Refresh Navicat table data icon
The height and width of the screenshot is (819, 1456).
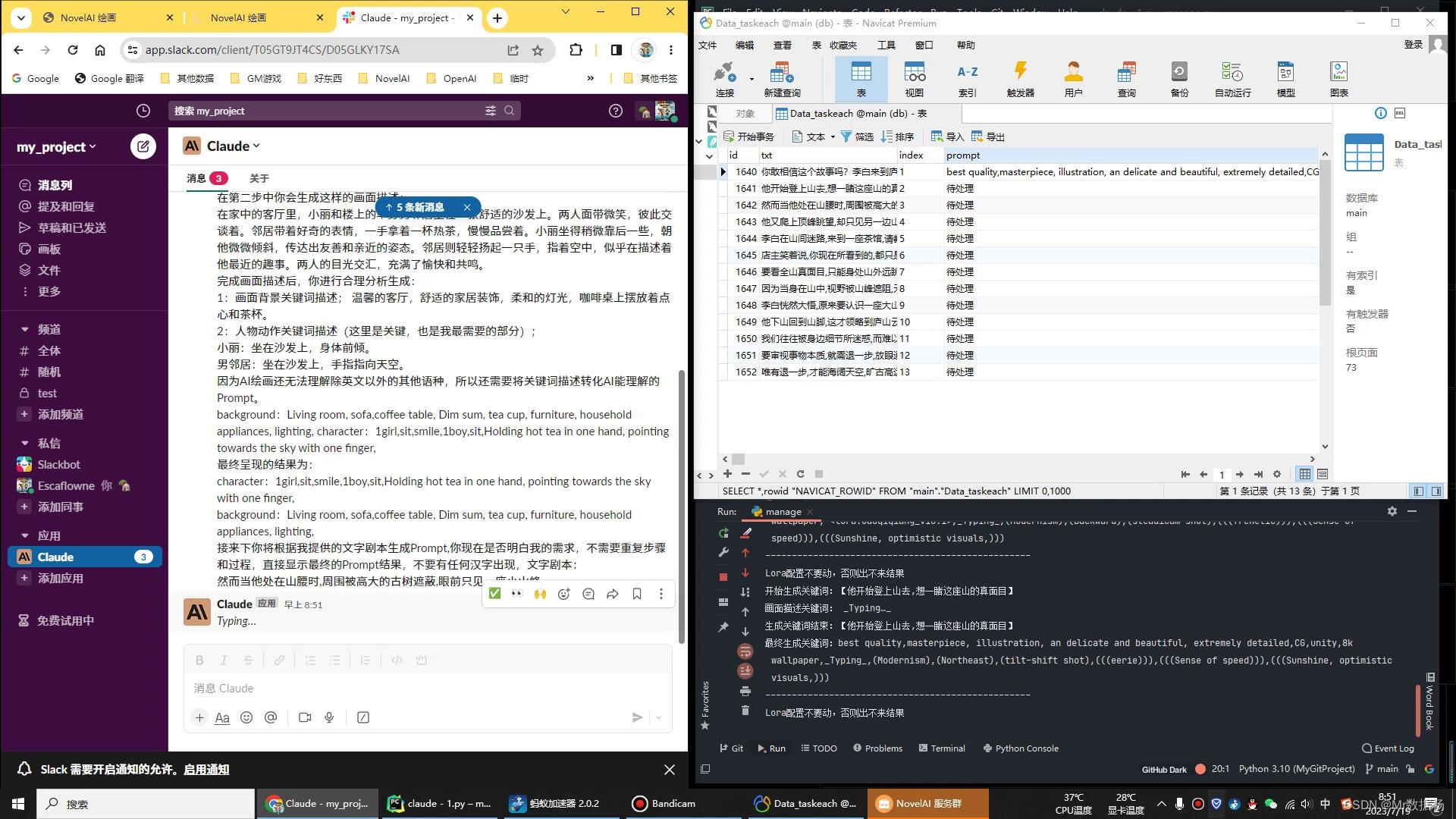pos(800,474)
